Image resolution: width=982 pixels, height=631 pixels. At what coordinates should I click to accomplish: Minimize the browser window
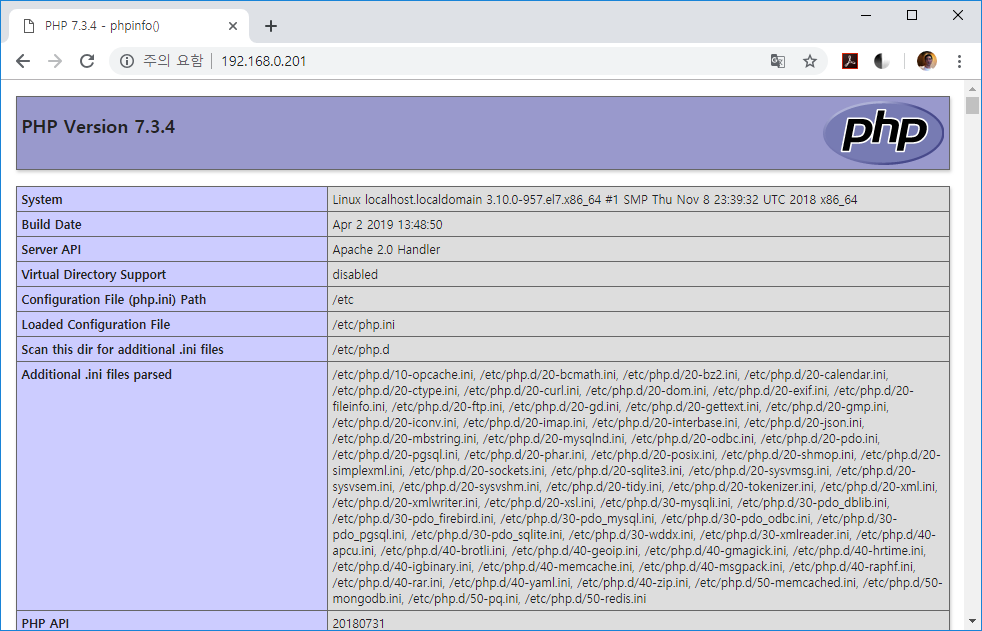click(x=866, y=15)
